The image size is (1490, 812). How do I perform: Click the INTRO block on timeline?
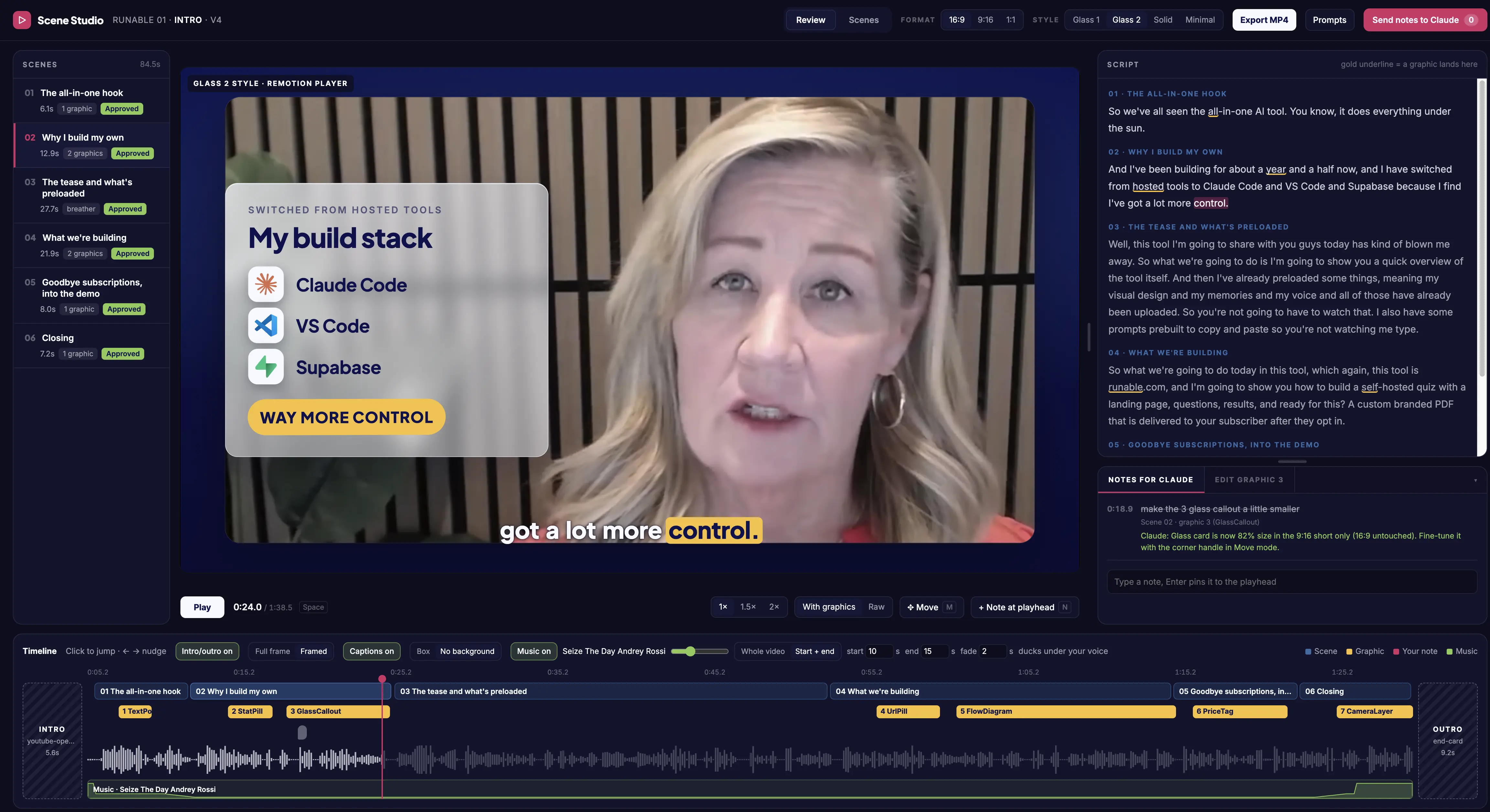[52, 740]
